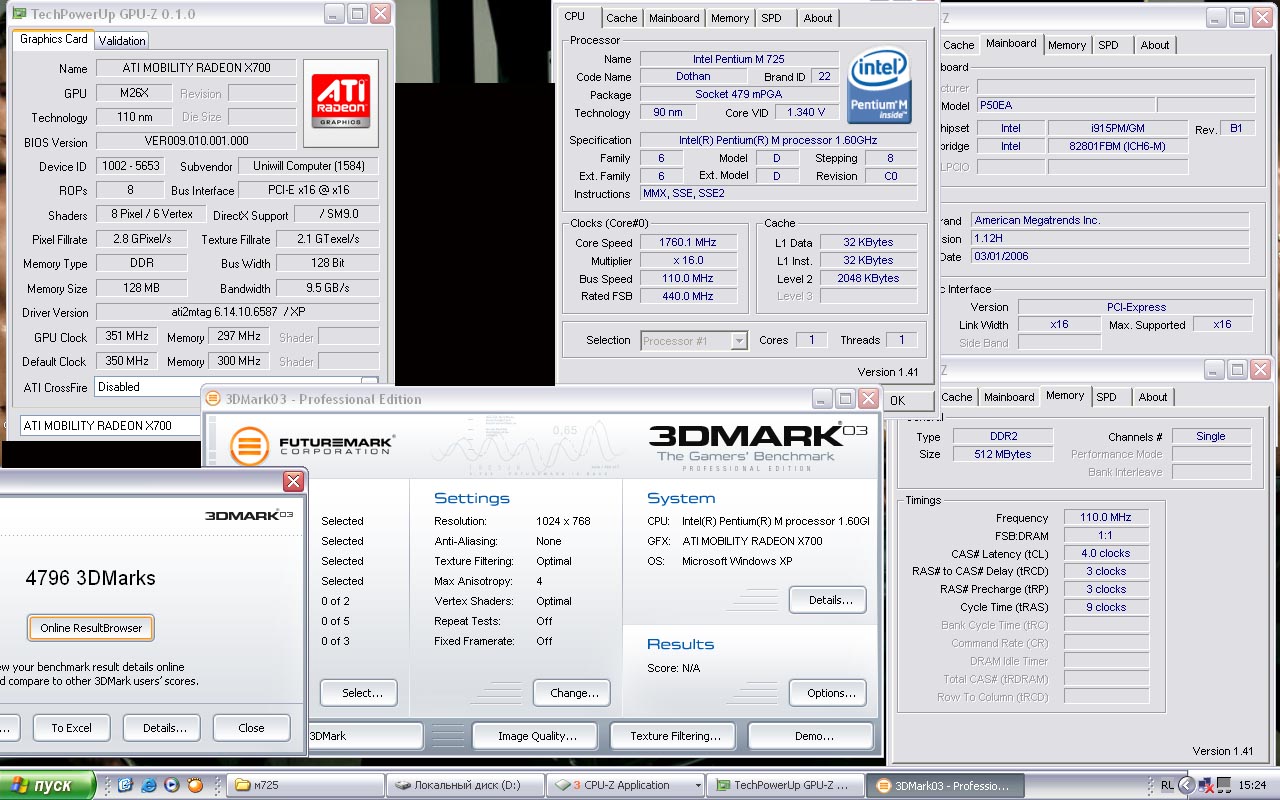The image size is (1280, 800).
Task: Open the media player quick launch icon
Action: click(x=171, y=785)
